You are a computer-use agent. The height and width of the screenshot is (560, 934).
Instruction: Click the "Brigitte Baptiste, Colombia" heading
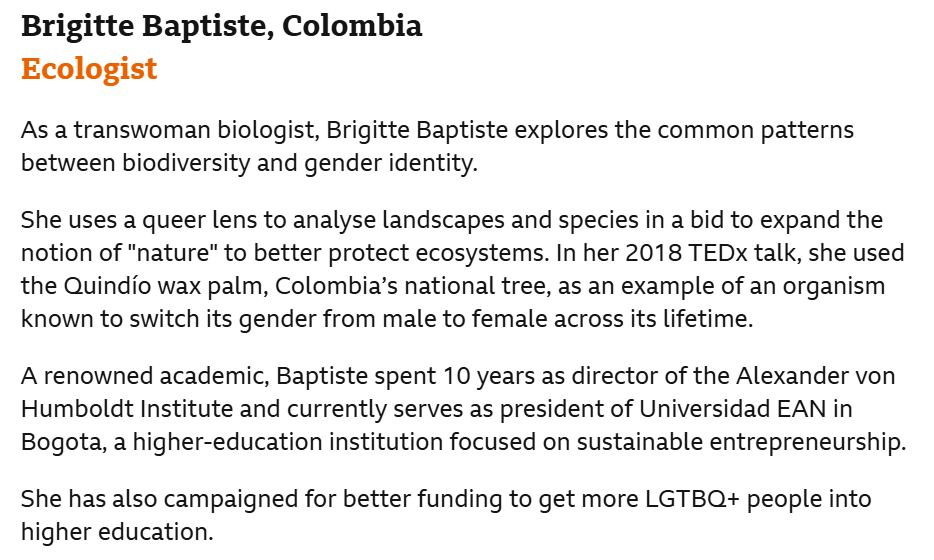[x=221, y=27]
